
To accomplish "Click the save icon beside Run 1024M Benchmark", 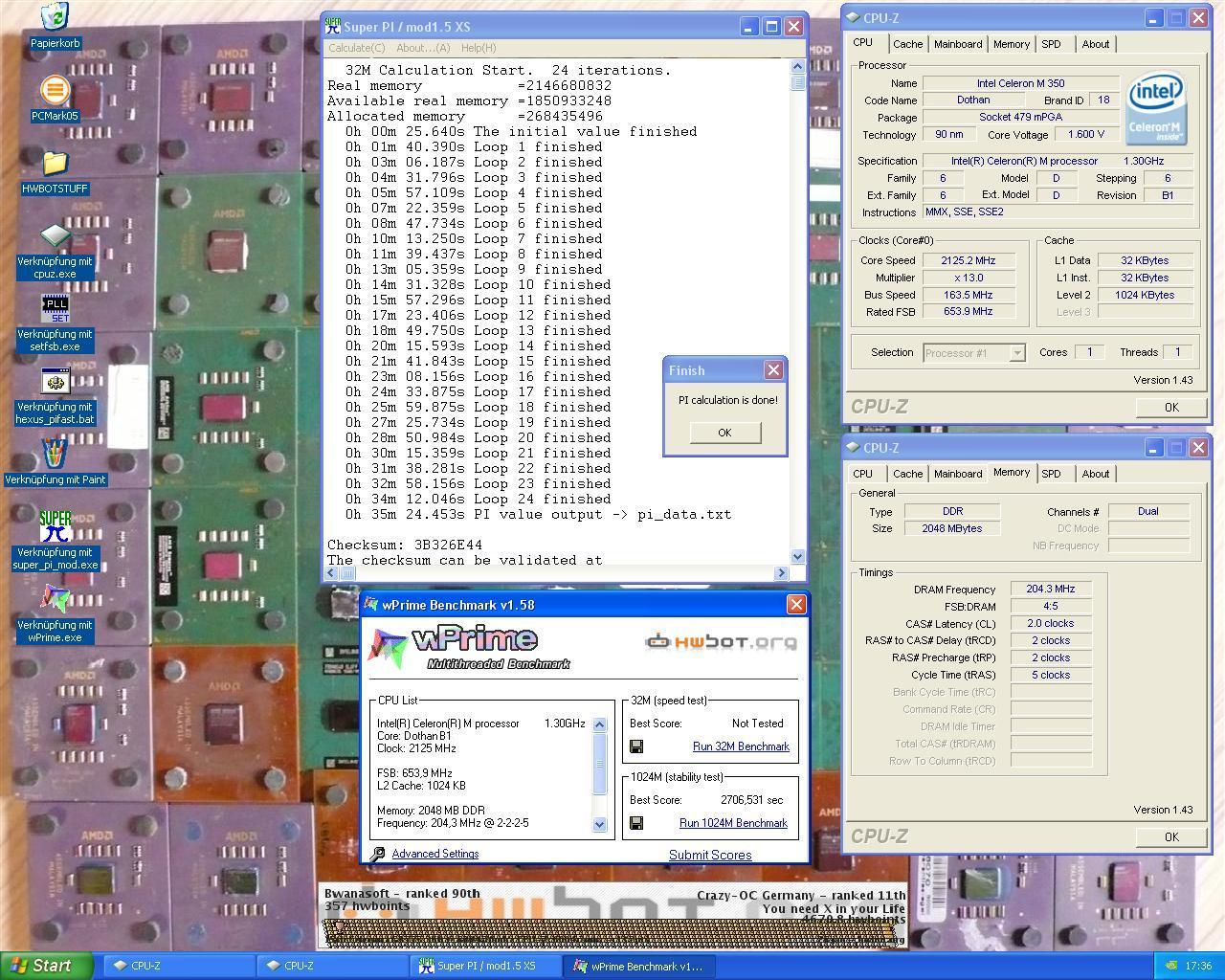I will click(636, 823).
